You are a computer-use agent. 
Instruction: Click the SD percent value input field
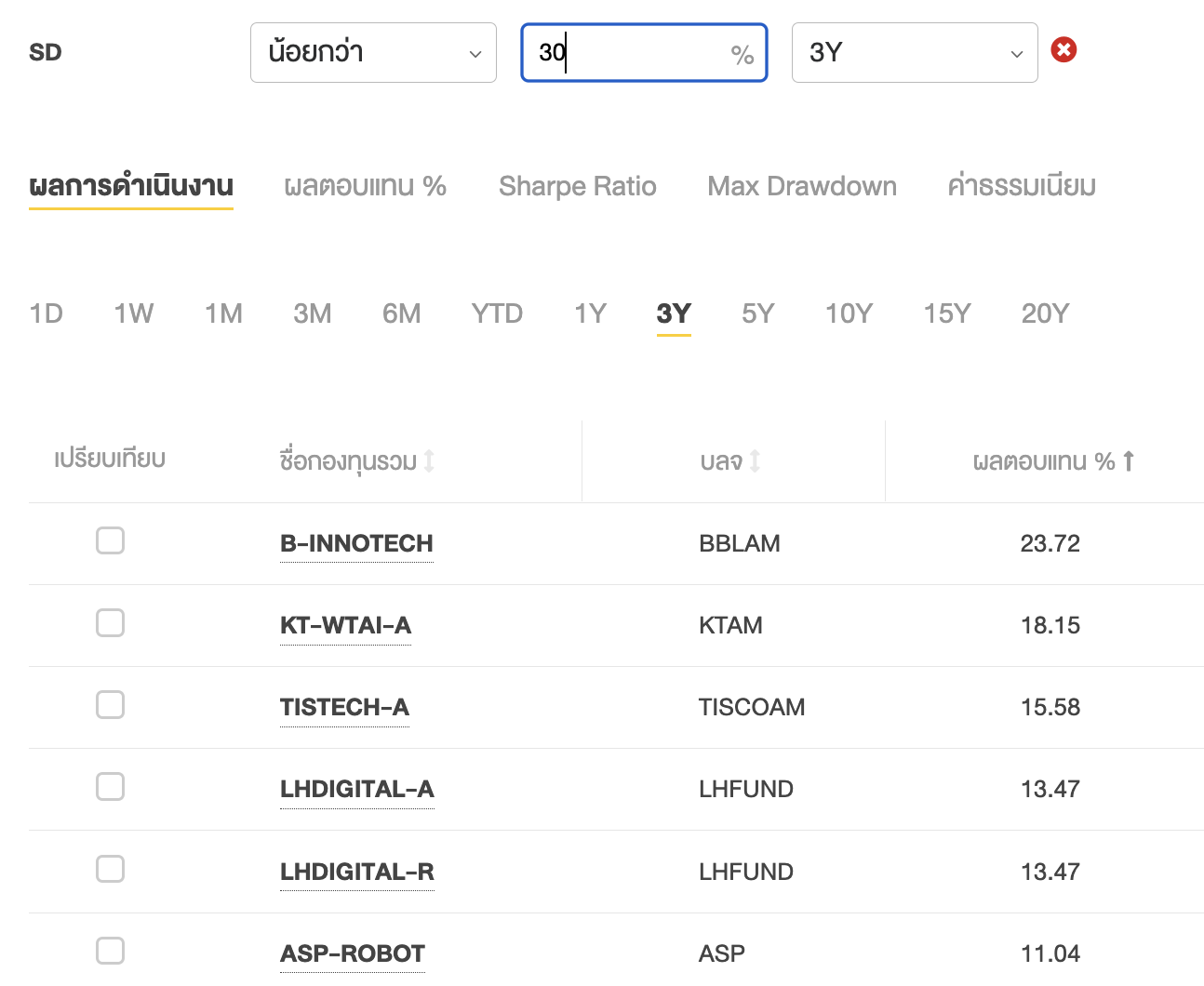tap(644, 52)
